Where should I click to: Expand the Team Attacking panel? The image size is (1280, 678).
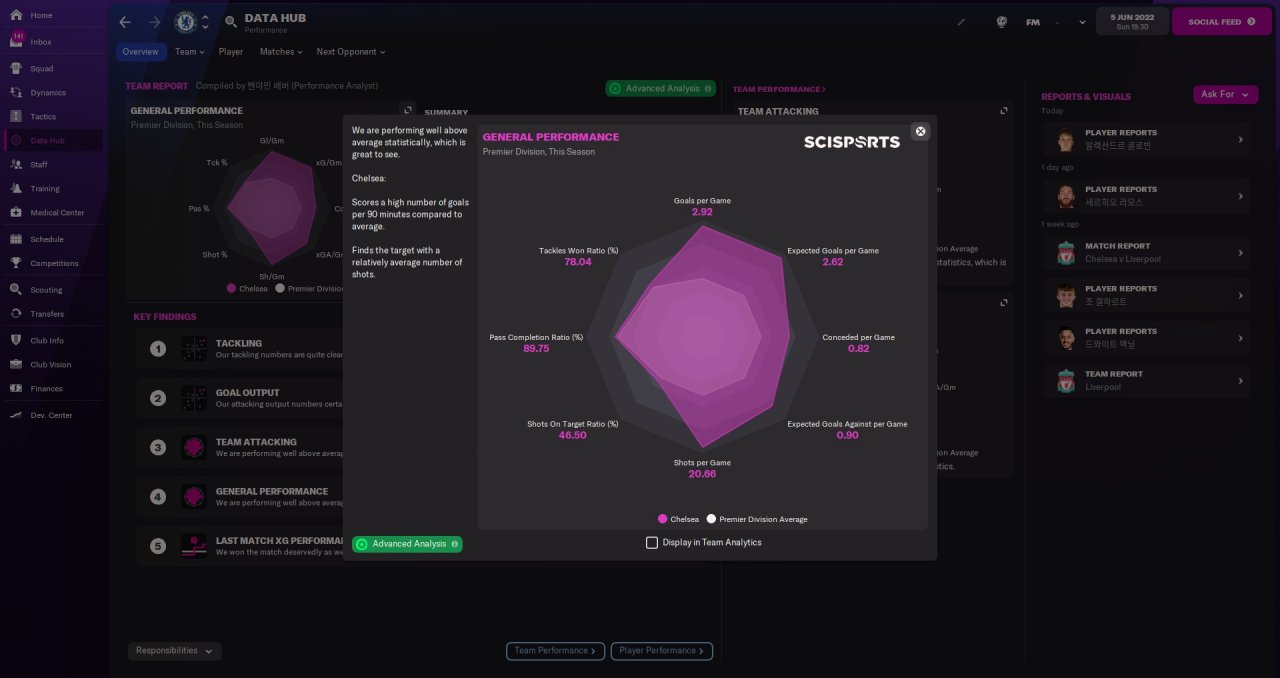point(1004,111)
